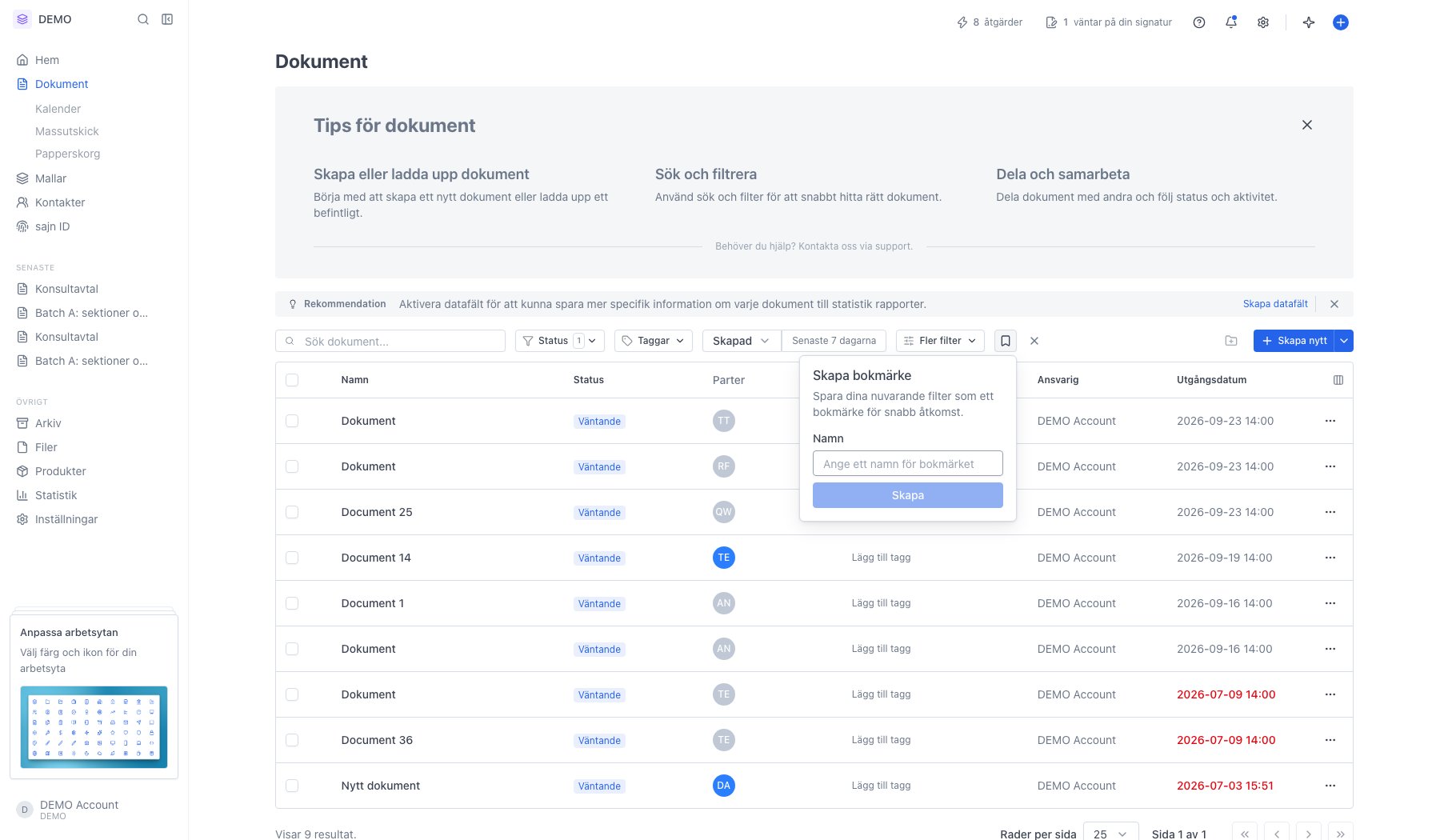This screenshot has height=840, width=1440.
Task: Open the notifications bell icon
Action: coord(1231,22)
